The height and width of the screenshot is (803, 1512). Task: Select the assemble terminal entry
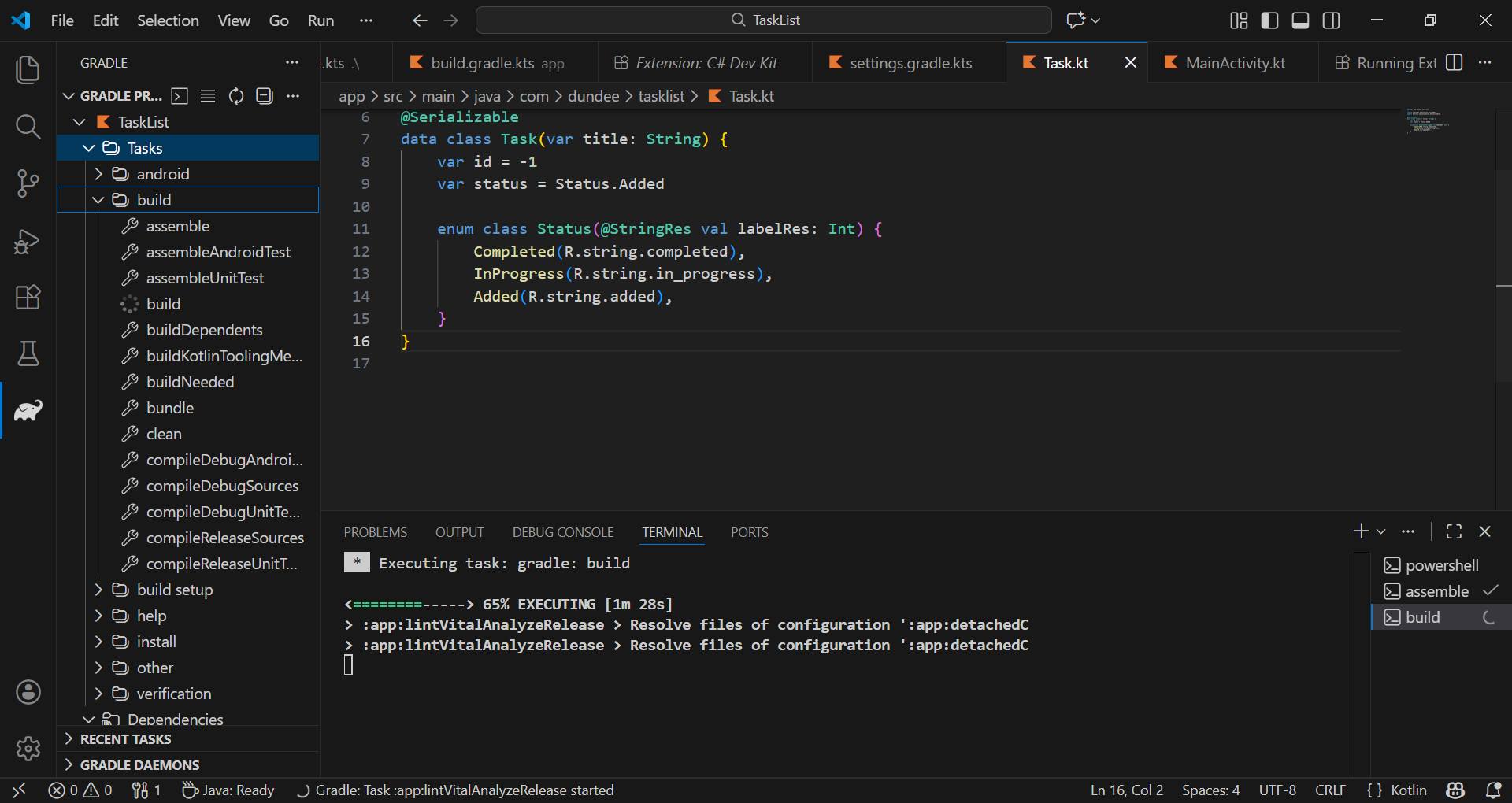click(x=1440, y=591)
